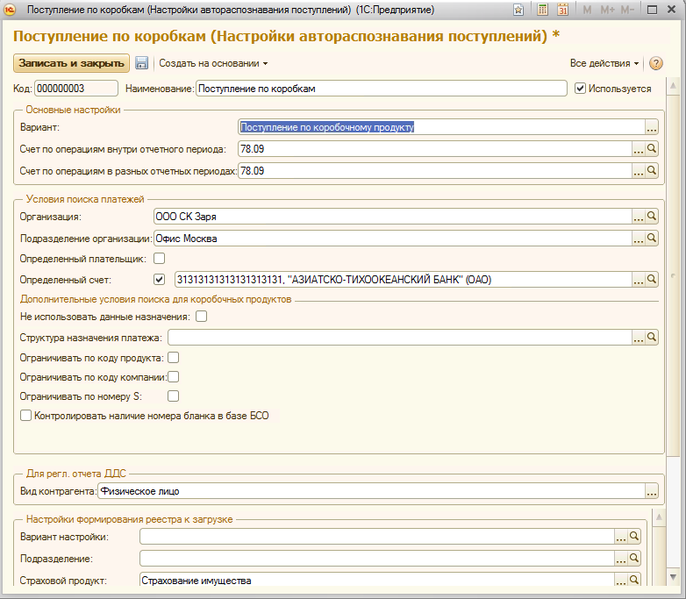The width and height of the screenshot is (686, 599).
Task: Open the Все действия menu
Action: tap(604, 63)
